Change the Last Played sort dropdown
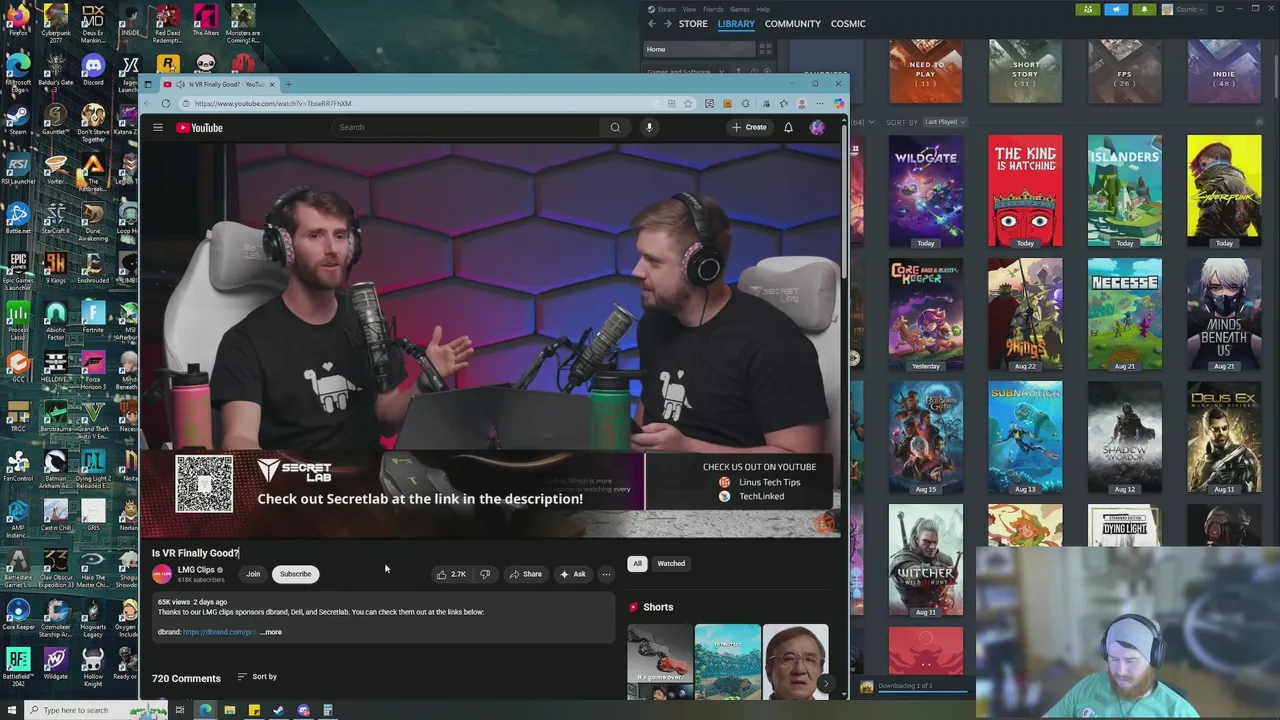This screenshot has height=720, width=1280. click(944, 122)
